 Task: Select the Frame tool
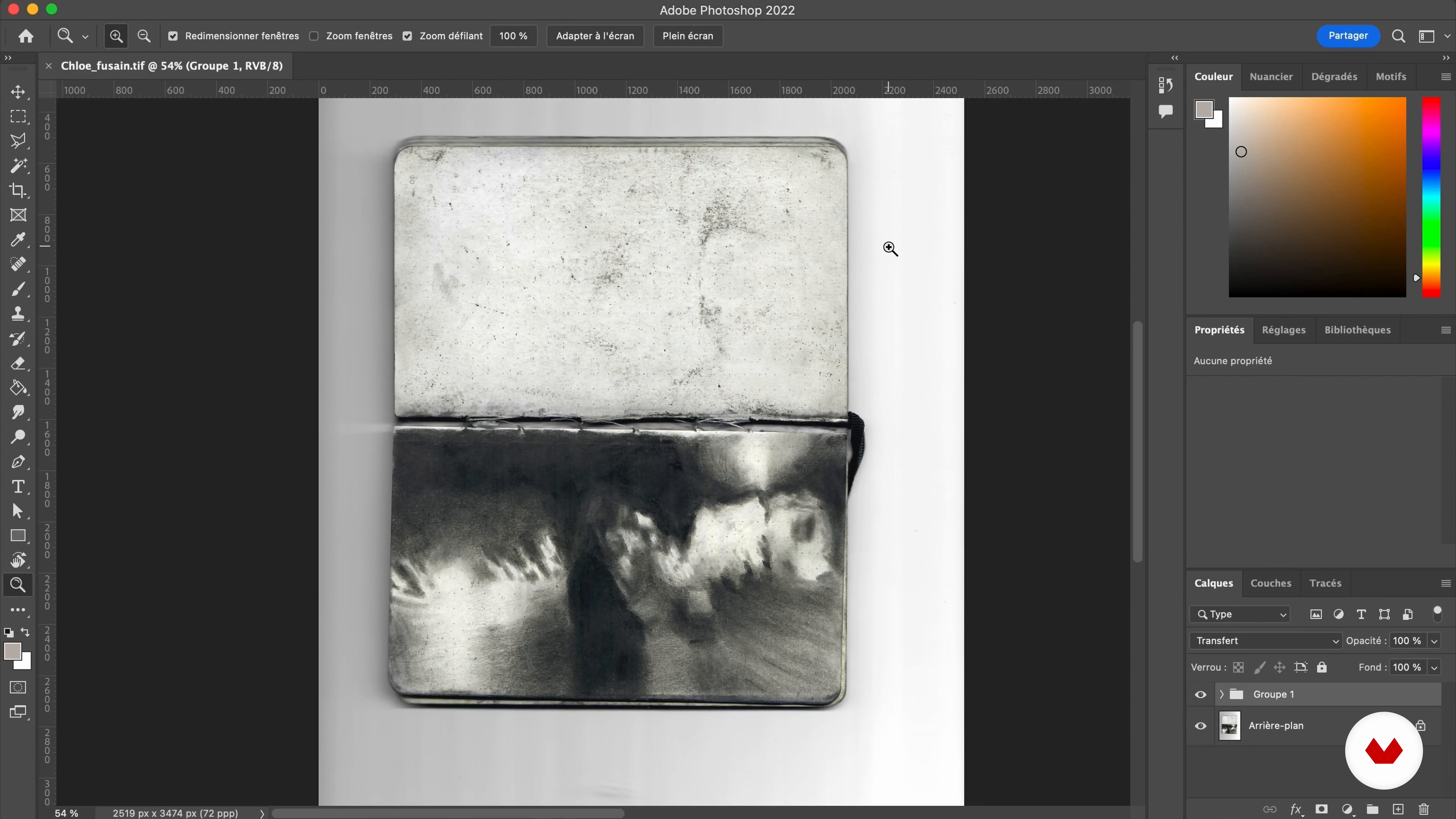tap(18, 215)
